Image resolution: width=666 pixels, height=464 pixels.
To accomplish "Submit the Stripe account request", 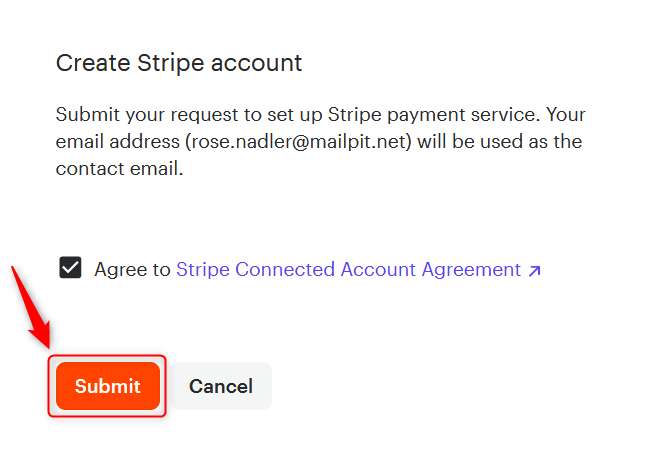I will click(x=108, y=386).
